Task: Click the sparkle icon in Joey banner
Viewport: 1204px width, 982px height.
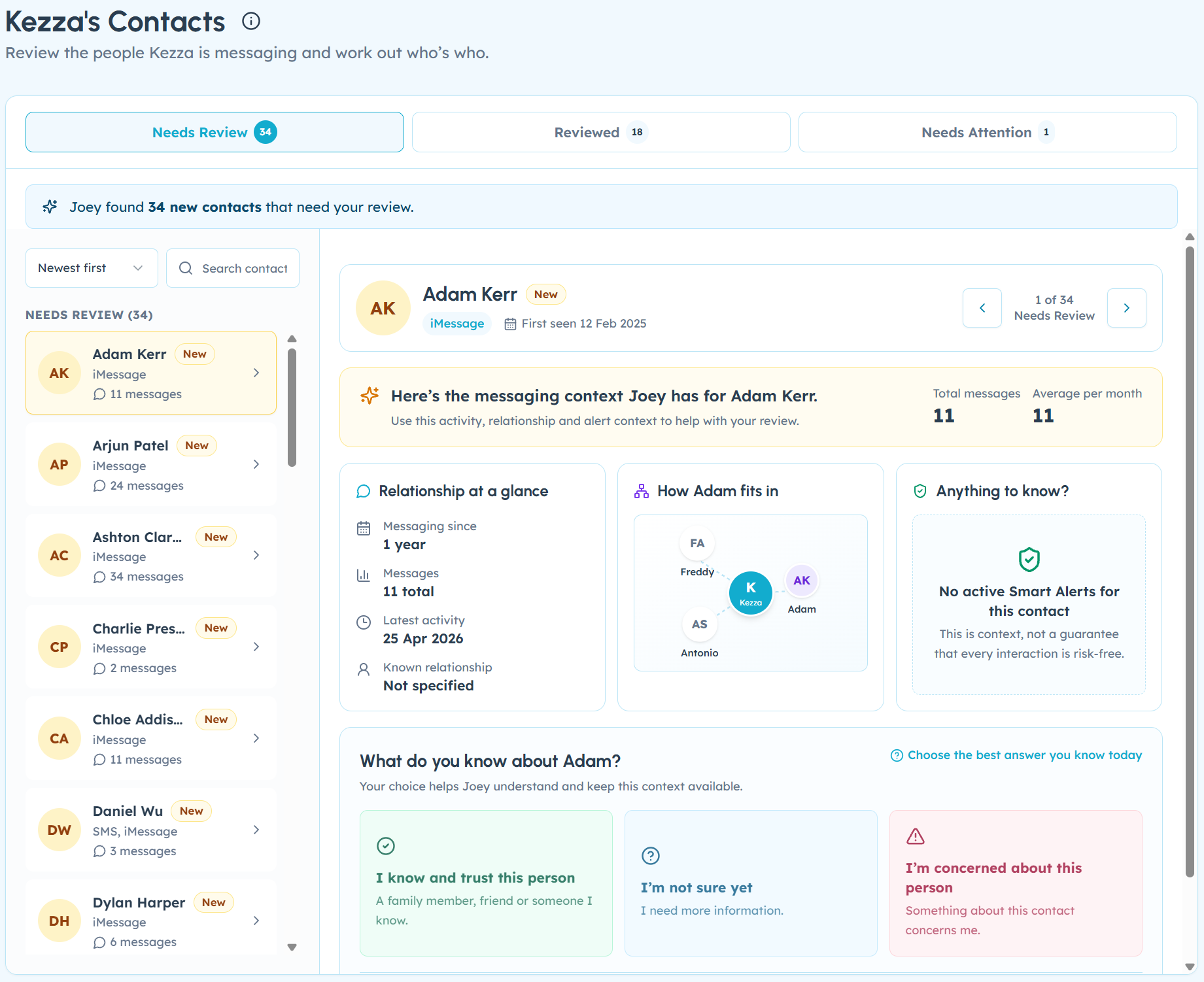Action: click(x=50, y=207)
